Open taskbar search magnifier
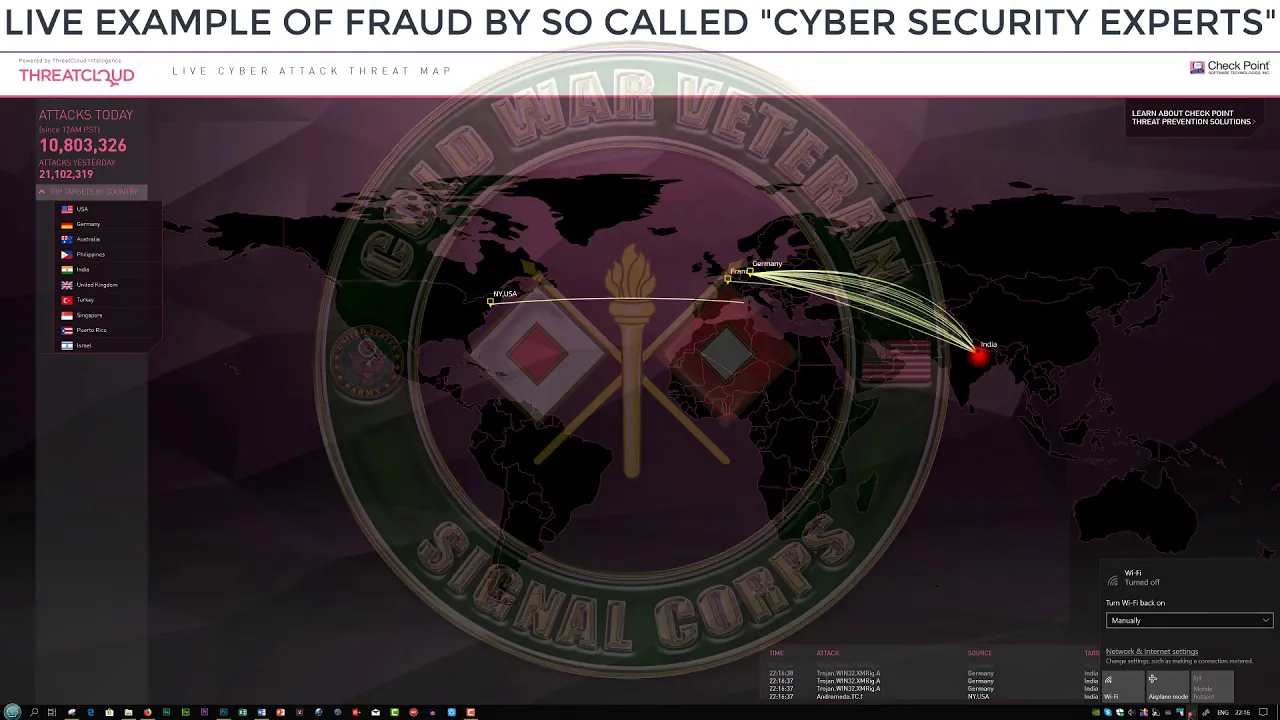 (x=34, y=712)
